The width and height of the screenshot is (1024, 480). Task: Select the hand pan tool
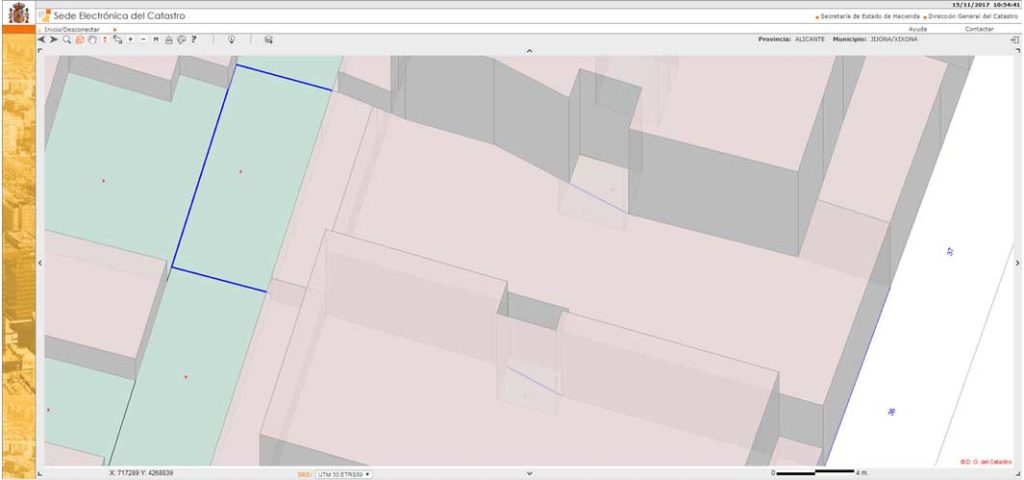point(91,39)
